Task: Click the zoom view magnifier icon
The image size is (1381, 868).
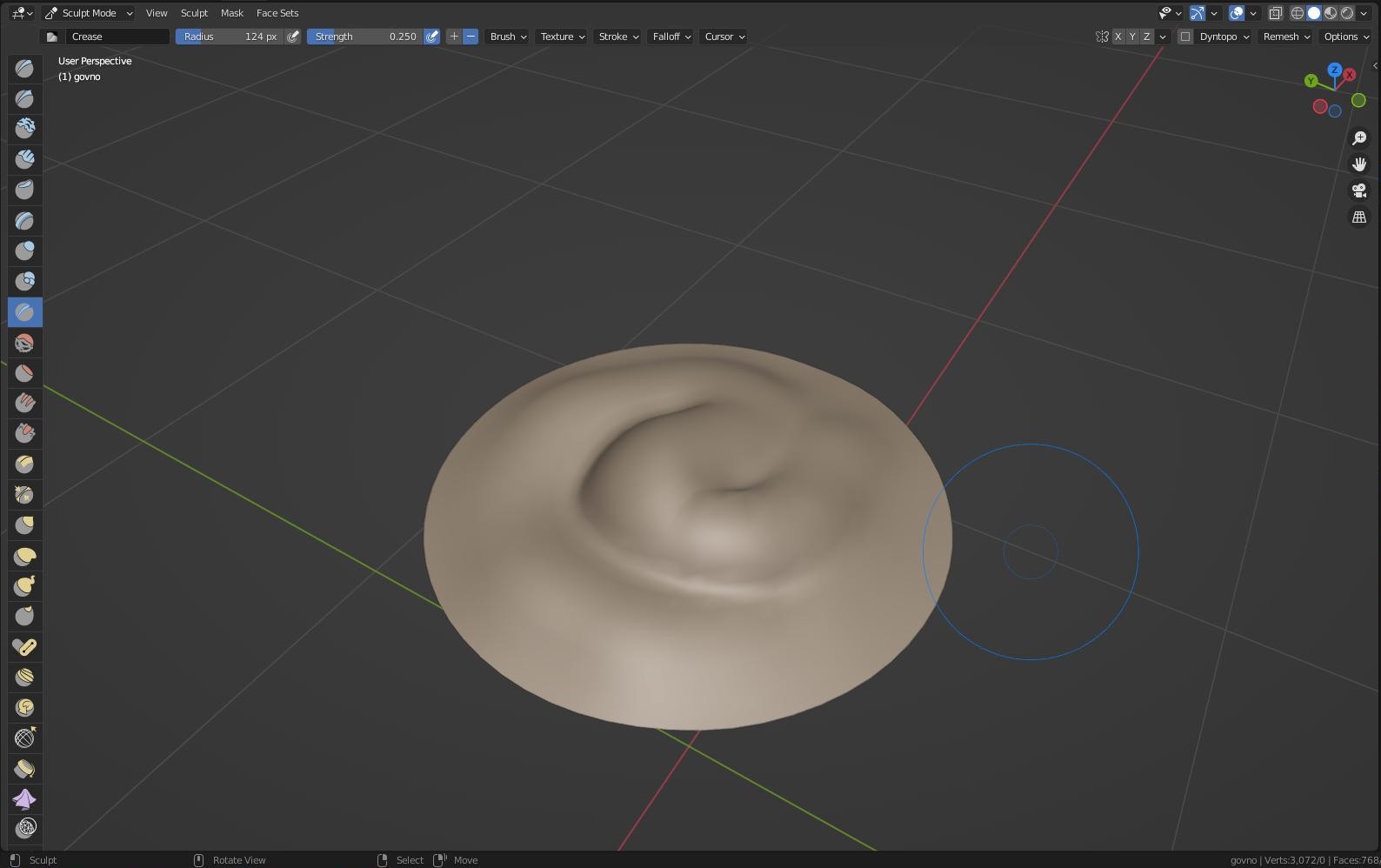Action: point(1358,138)
